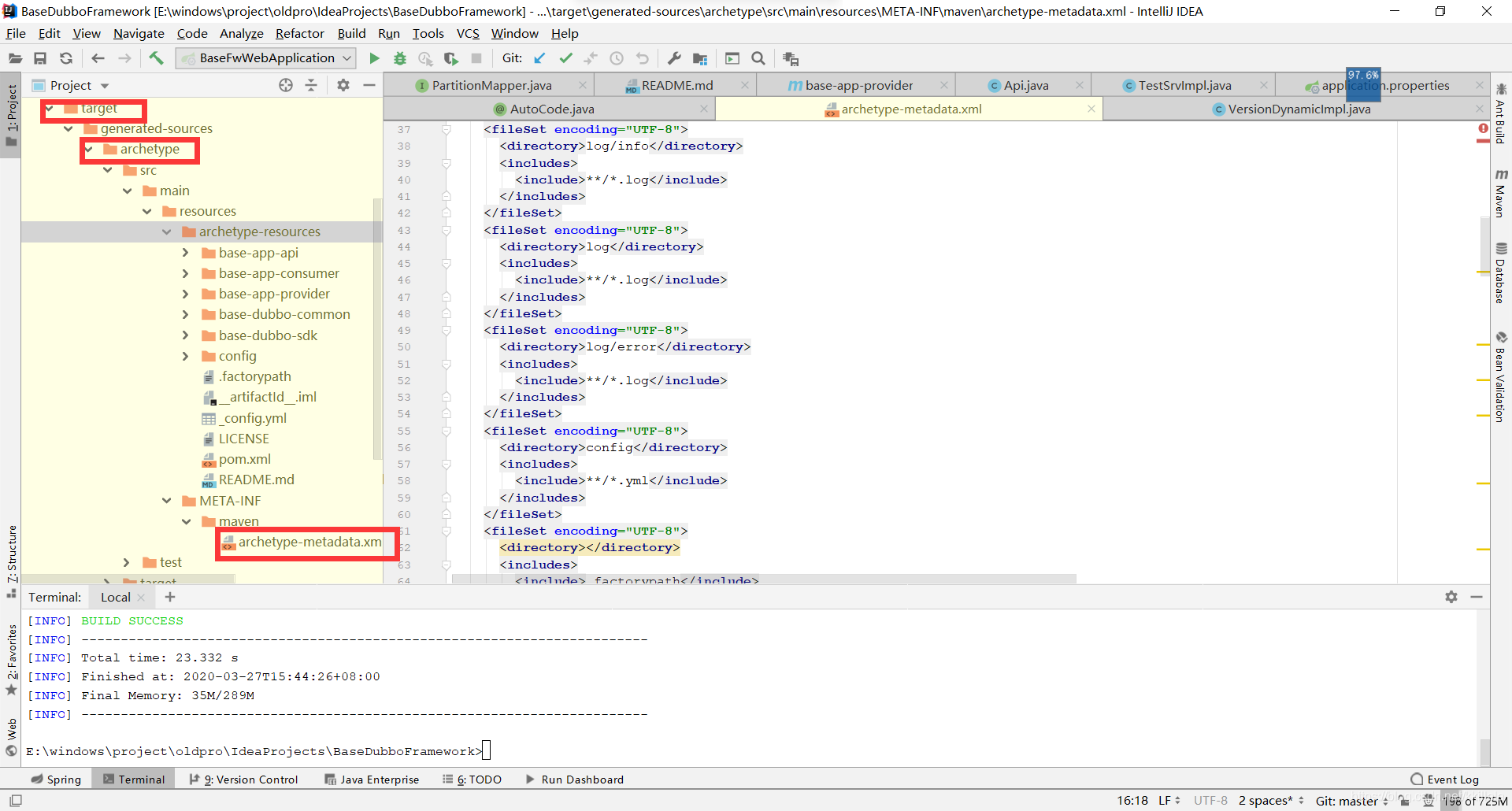This screenshot has width=1512, height=811.
Task: Open the VCS menu
Action: click(x=468, y=33)
